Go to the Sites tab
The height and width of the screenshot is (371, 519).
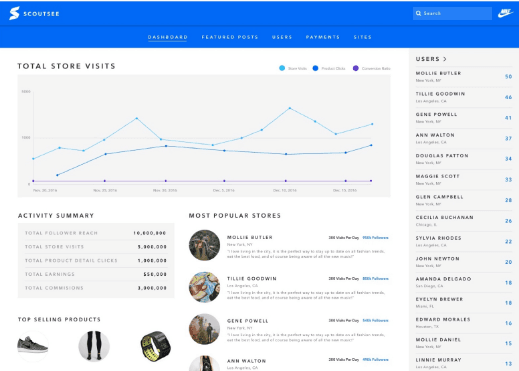362,37
